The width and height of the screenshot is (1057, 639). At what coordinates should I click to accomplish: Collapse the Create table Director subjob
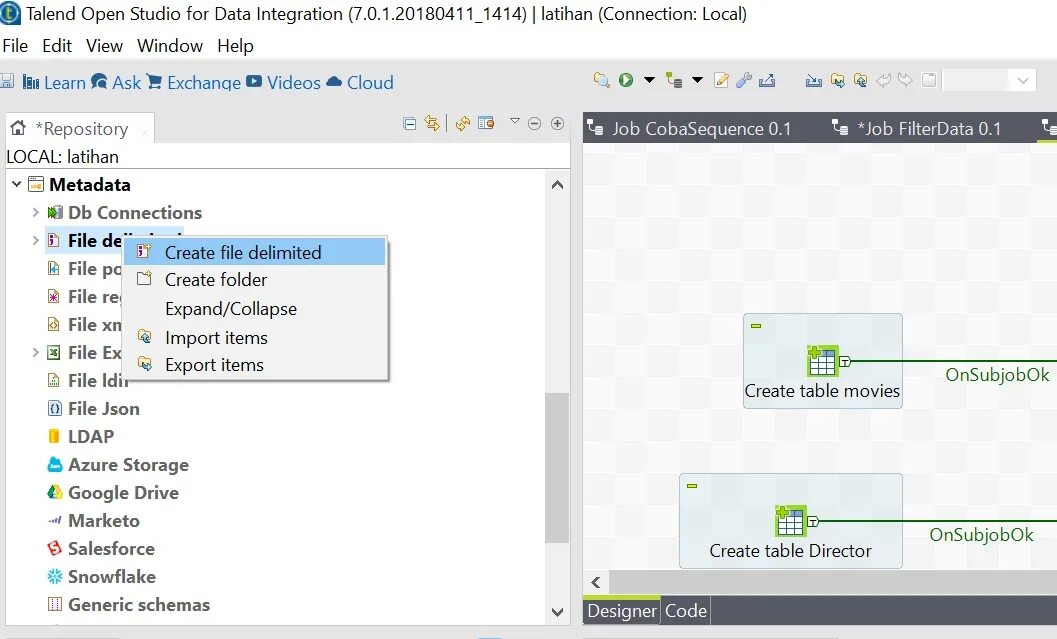[692, 485]
